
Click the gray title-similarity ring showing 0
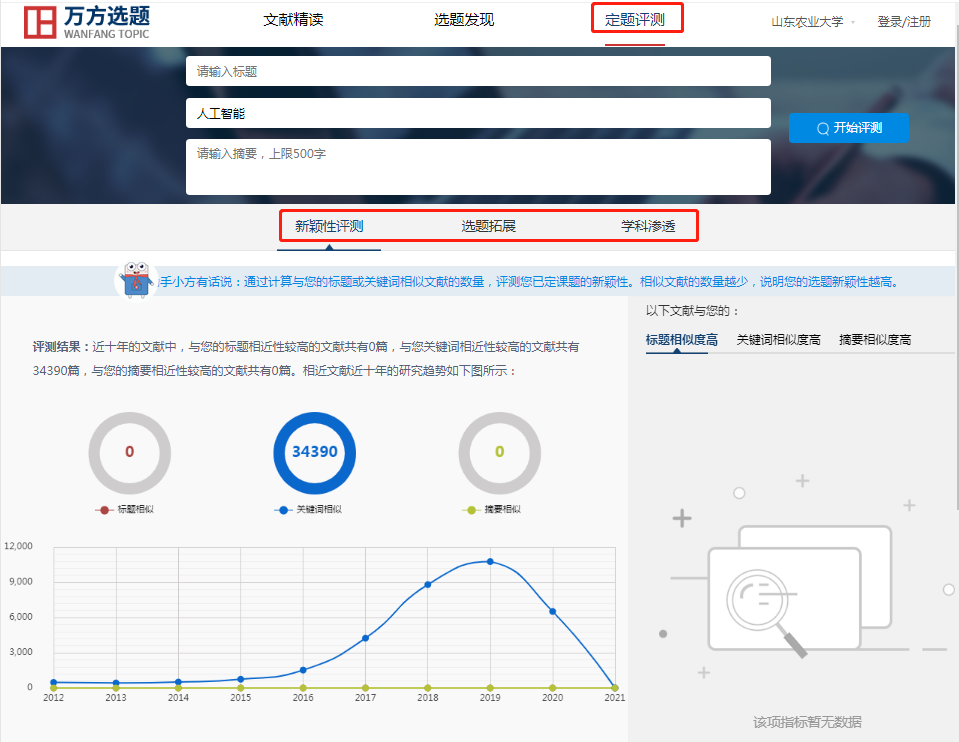click(x=129, y=452)
